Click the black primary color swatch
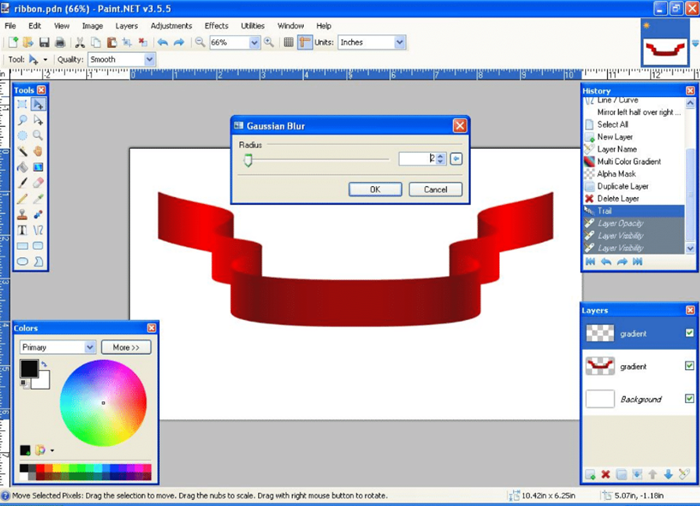The width and height of the screenshot is (700, 506). (29, 368)
